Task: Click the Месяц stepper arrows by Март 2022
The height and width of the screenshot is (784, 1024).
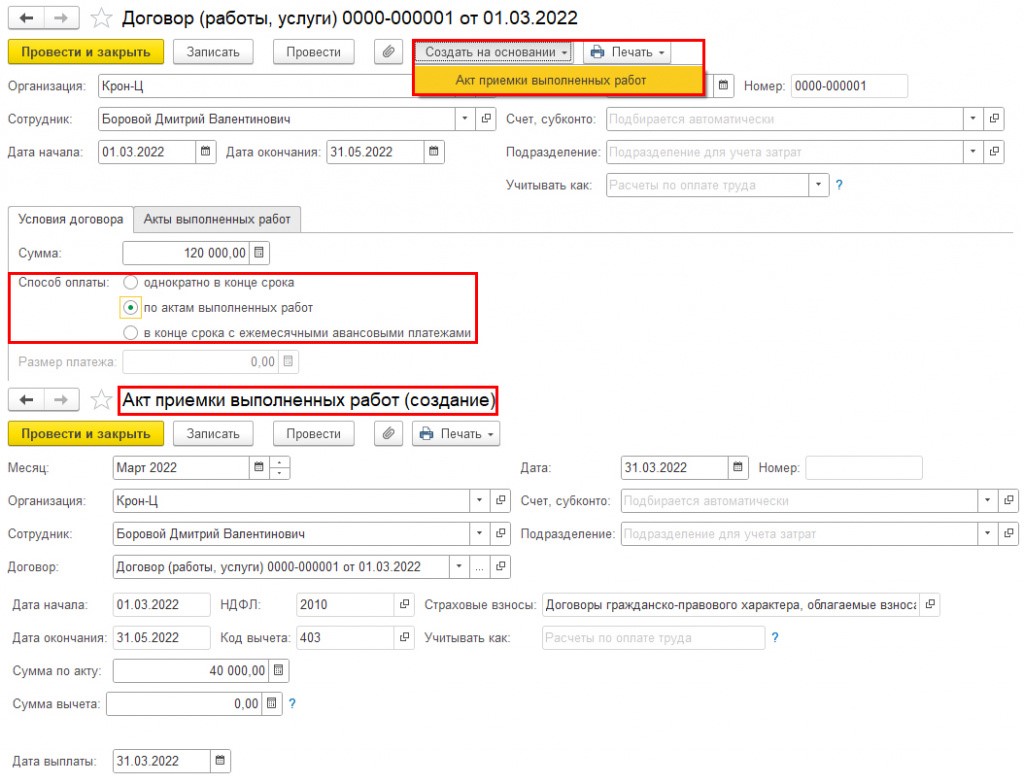Action: [x=280, y=468]
